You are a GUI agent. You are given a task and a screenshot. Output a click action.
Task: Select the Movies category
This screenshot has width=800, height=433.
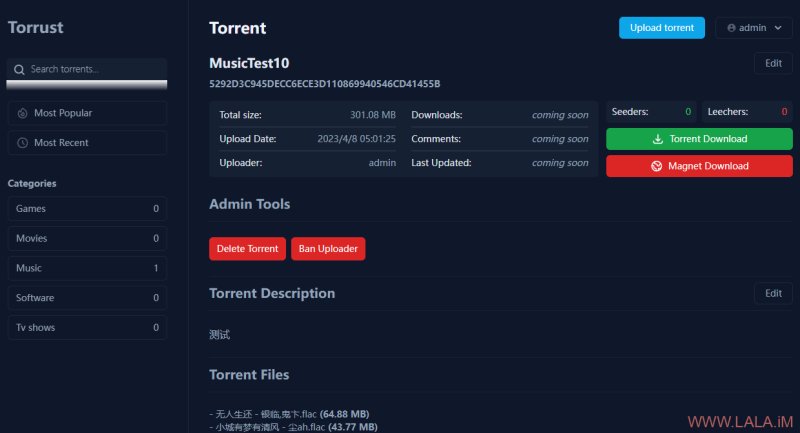tap(87, 238)
